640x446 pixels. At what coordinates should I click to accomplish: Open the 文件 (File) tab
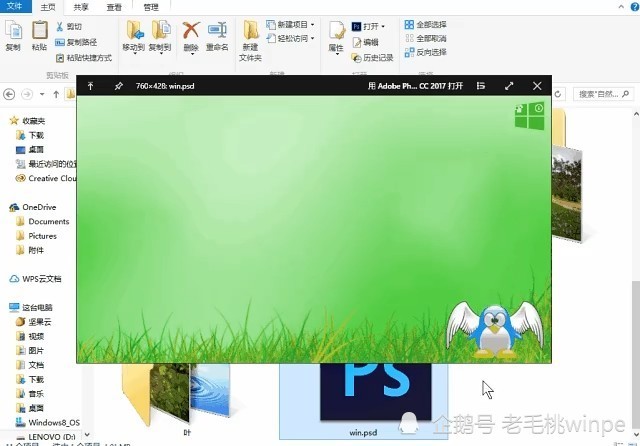pos(15,6)
